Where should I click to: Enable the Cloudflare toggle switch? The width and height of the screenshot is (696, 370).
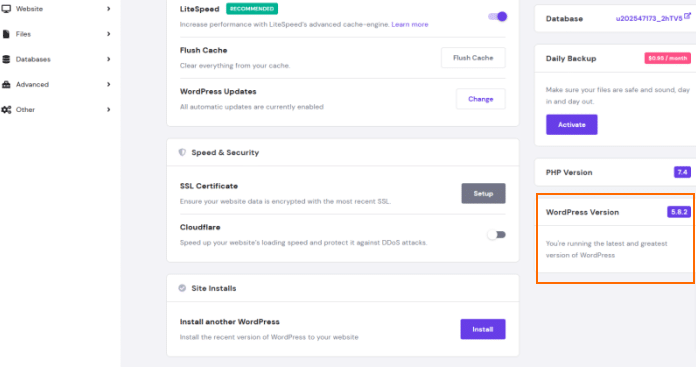click(496, 235)
